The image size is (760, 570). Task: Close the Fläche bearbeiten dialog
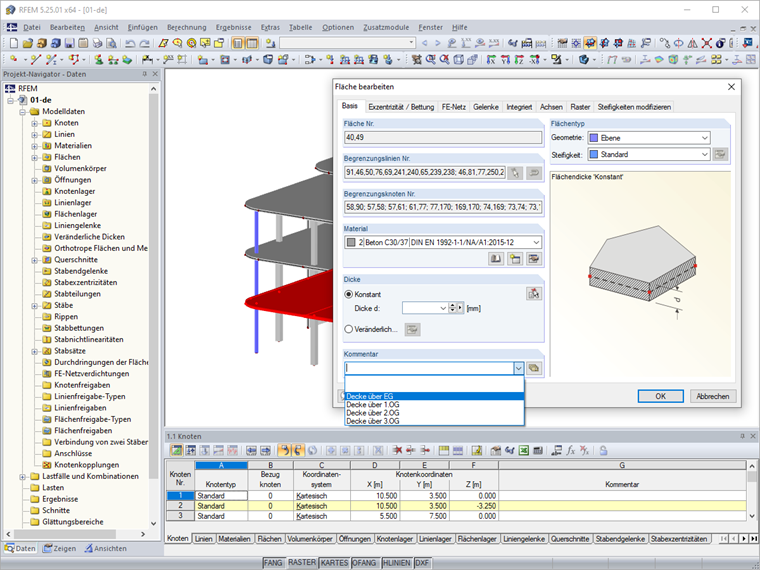tap(731, 87)
